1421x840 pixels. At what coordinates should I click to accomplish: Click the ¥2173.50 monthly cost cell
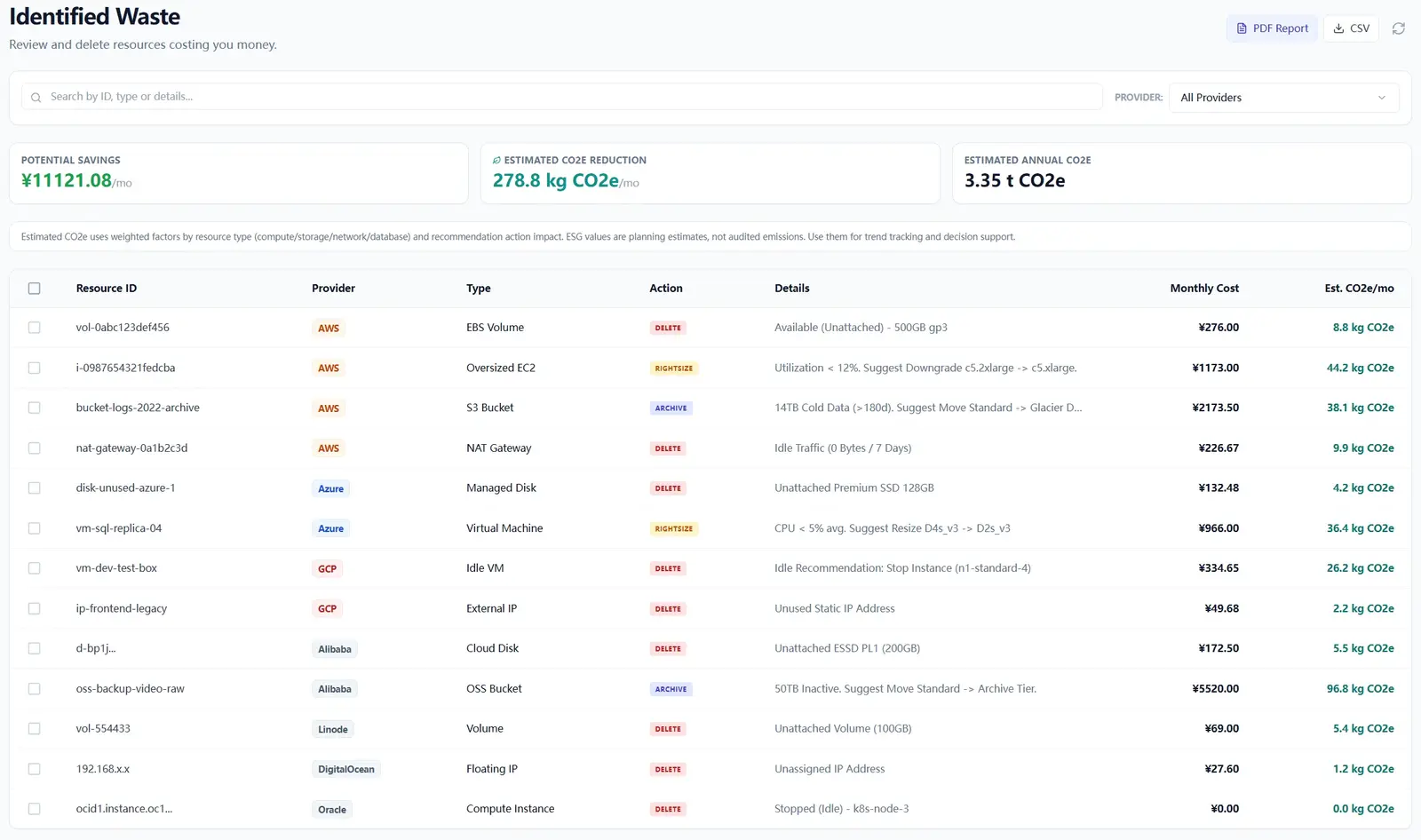1215,408
